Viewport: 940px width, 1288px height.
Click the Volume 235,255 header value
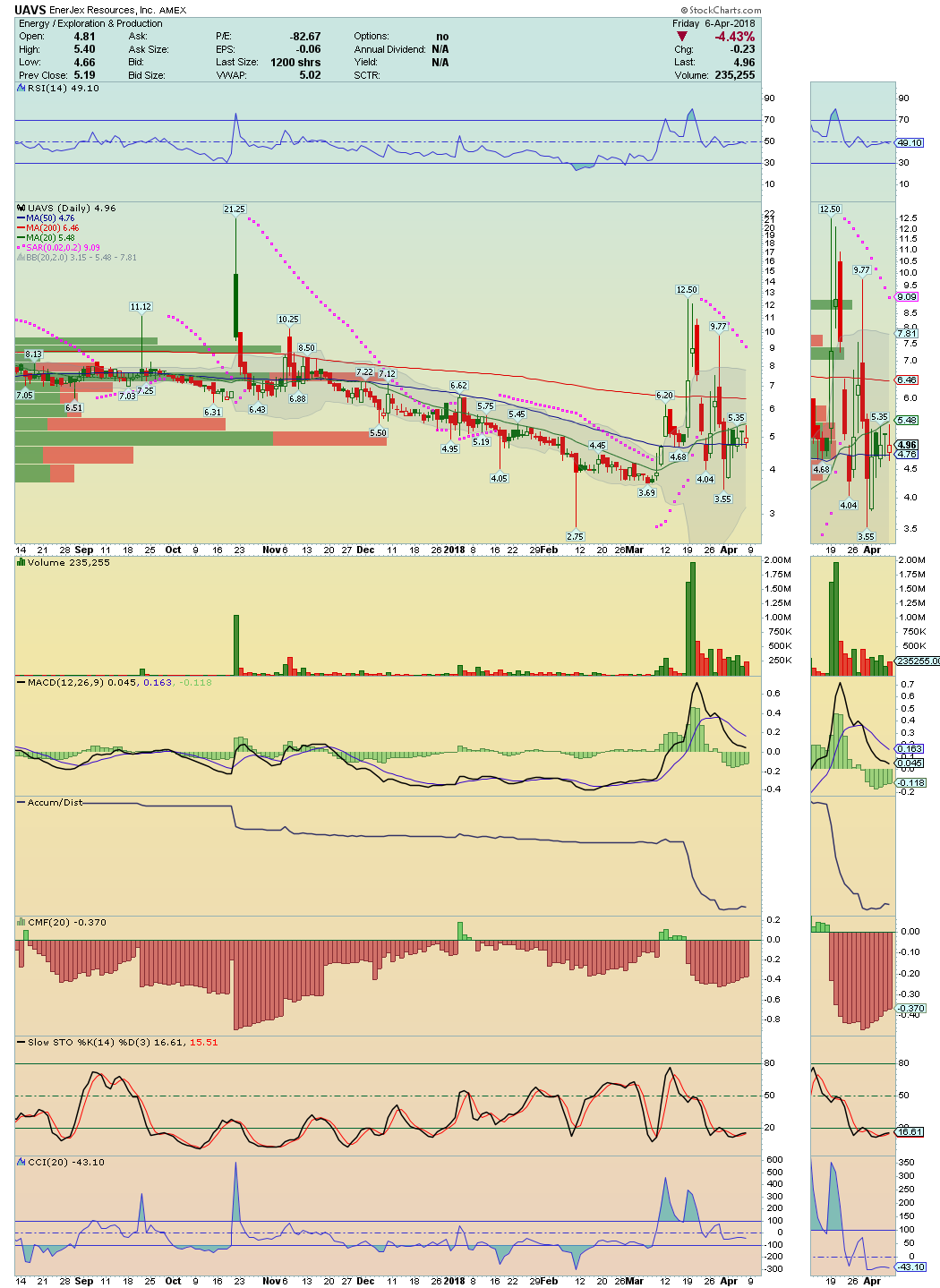tap(734, 75)
